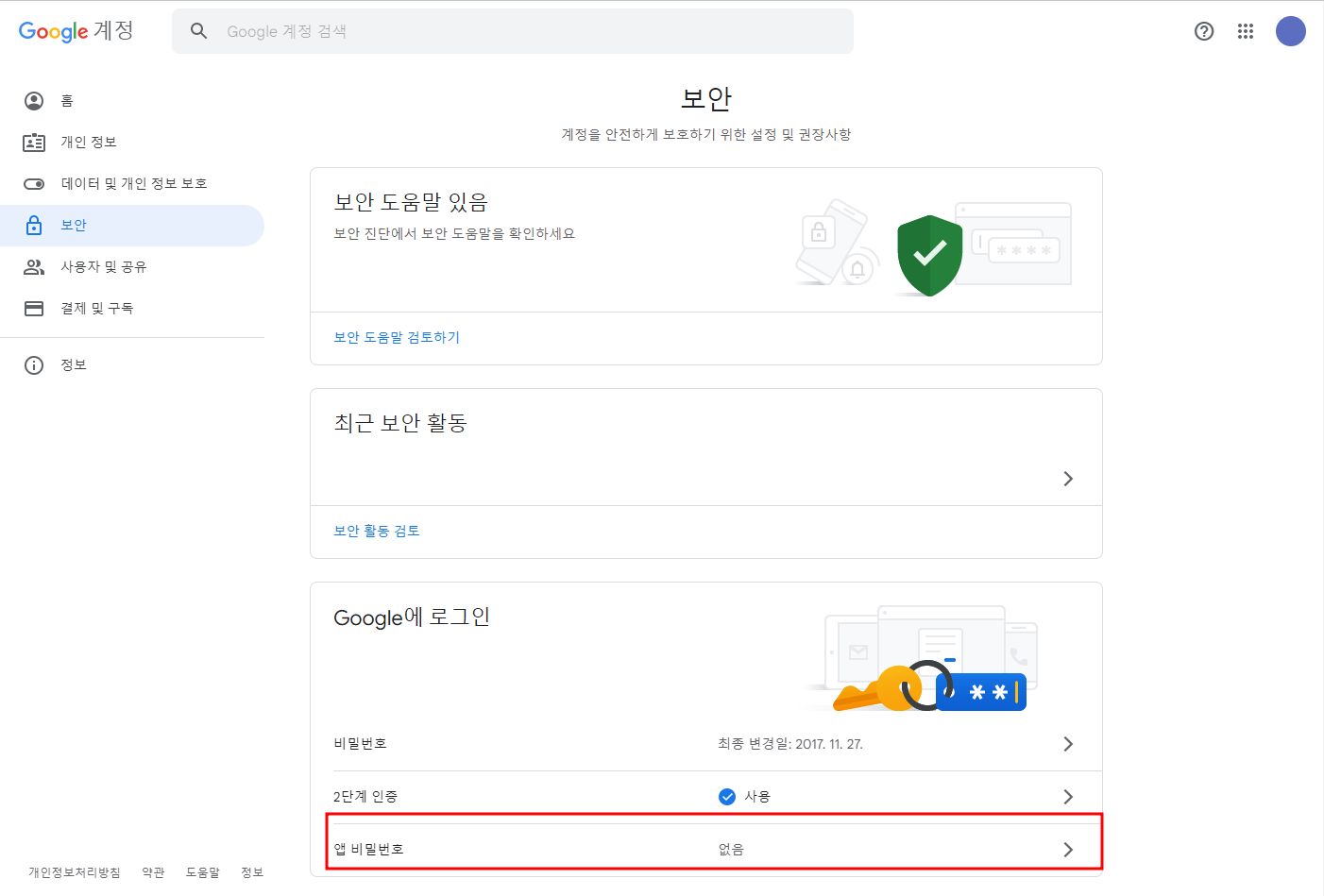Open 정보 sidebar item
Viewport: 1324px width, 896px height.
point(132,365)
